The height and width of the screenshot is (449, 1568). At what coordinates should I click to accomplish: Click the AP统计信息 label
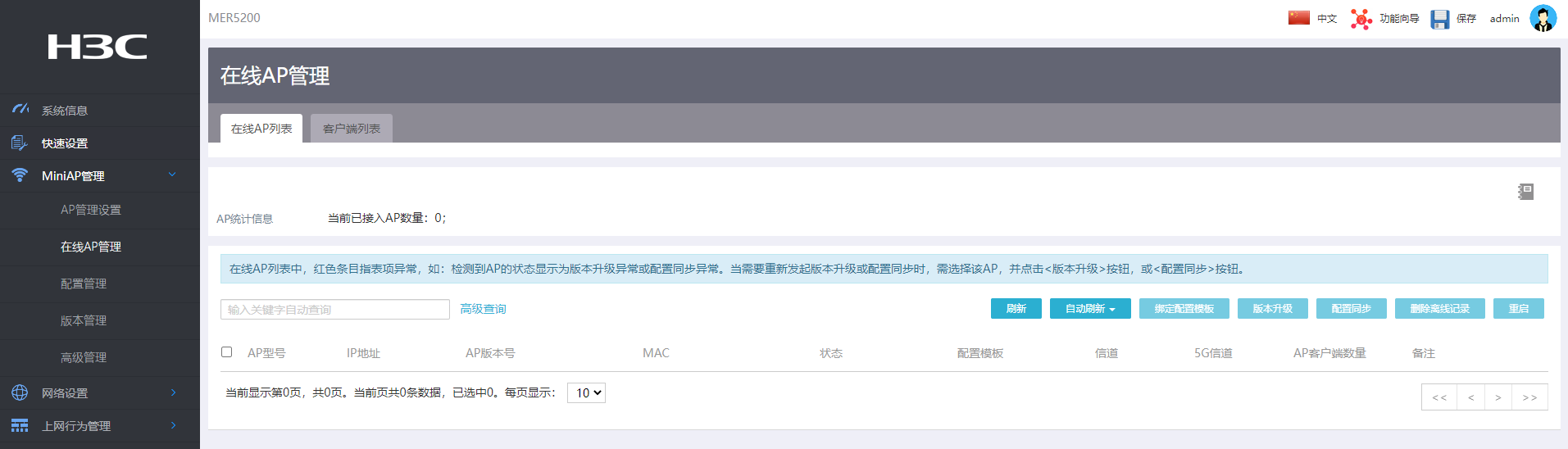pyautogui.click(x=244, y=219)
